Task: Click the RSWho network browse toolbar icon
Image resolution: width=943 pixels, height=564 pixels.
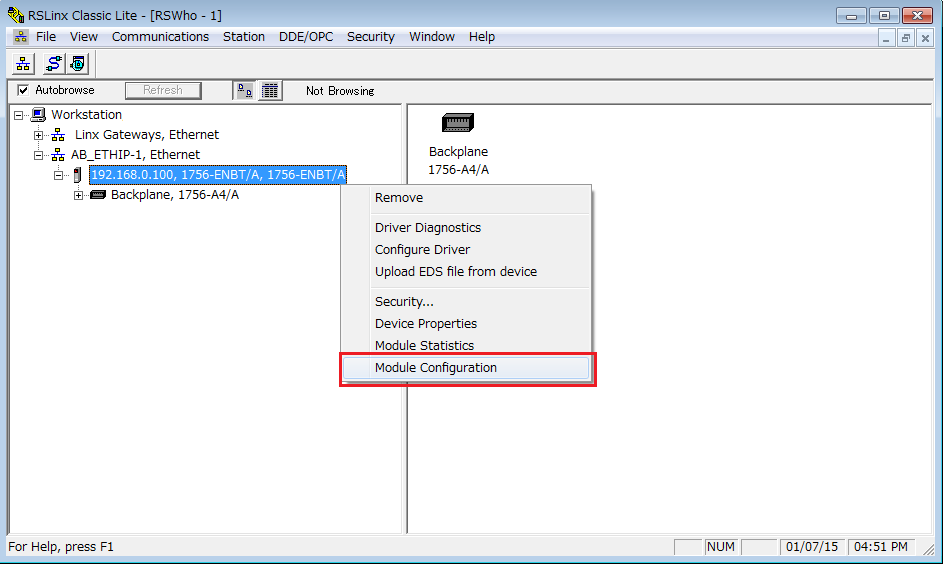Action: click(x=24, y=63)
